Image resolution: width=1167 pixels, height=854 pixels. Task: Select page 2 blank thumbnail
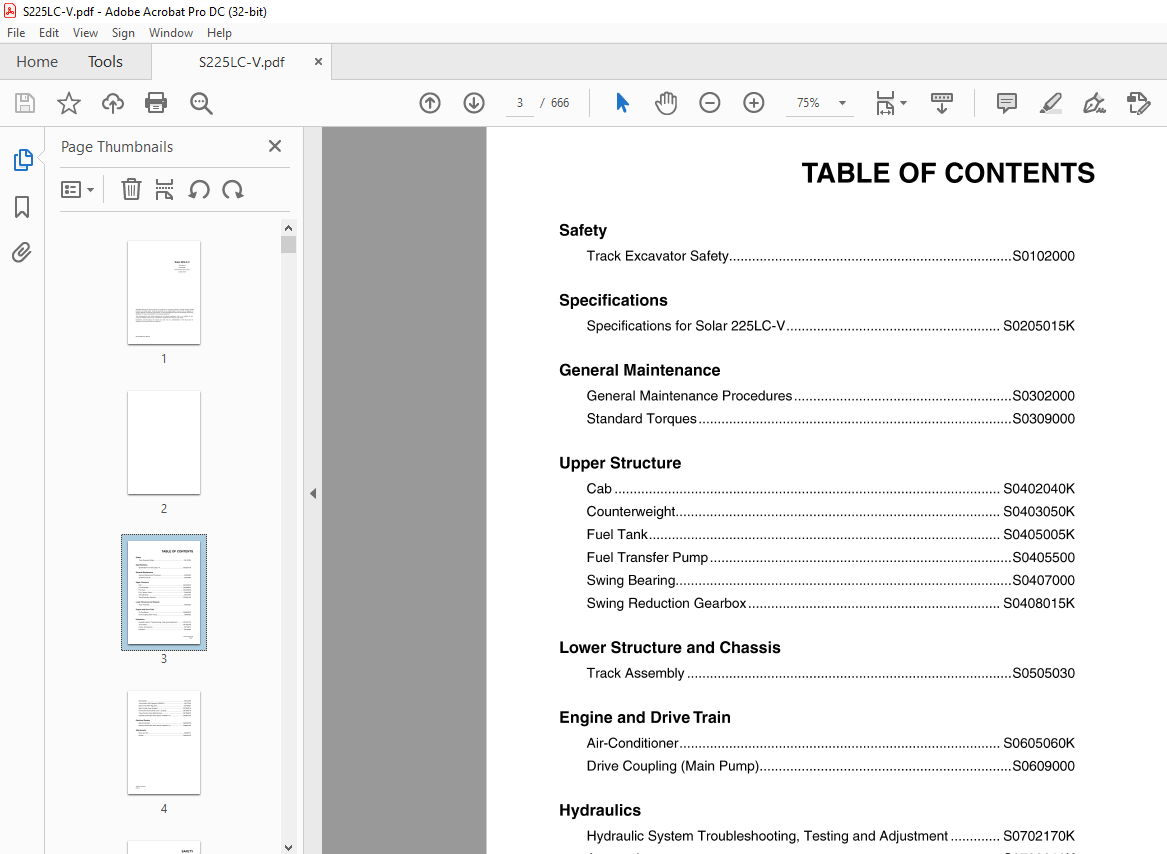point(164,442)
